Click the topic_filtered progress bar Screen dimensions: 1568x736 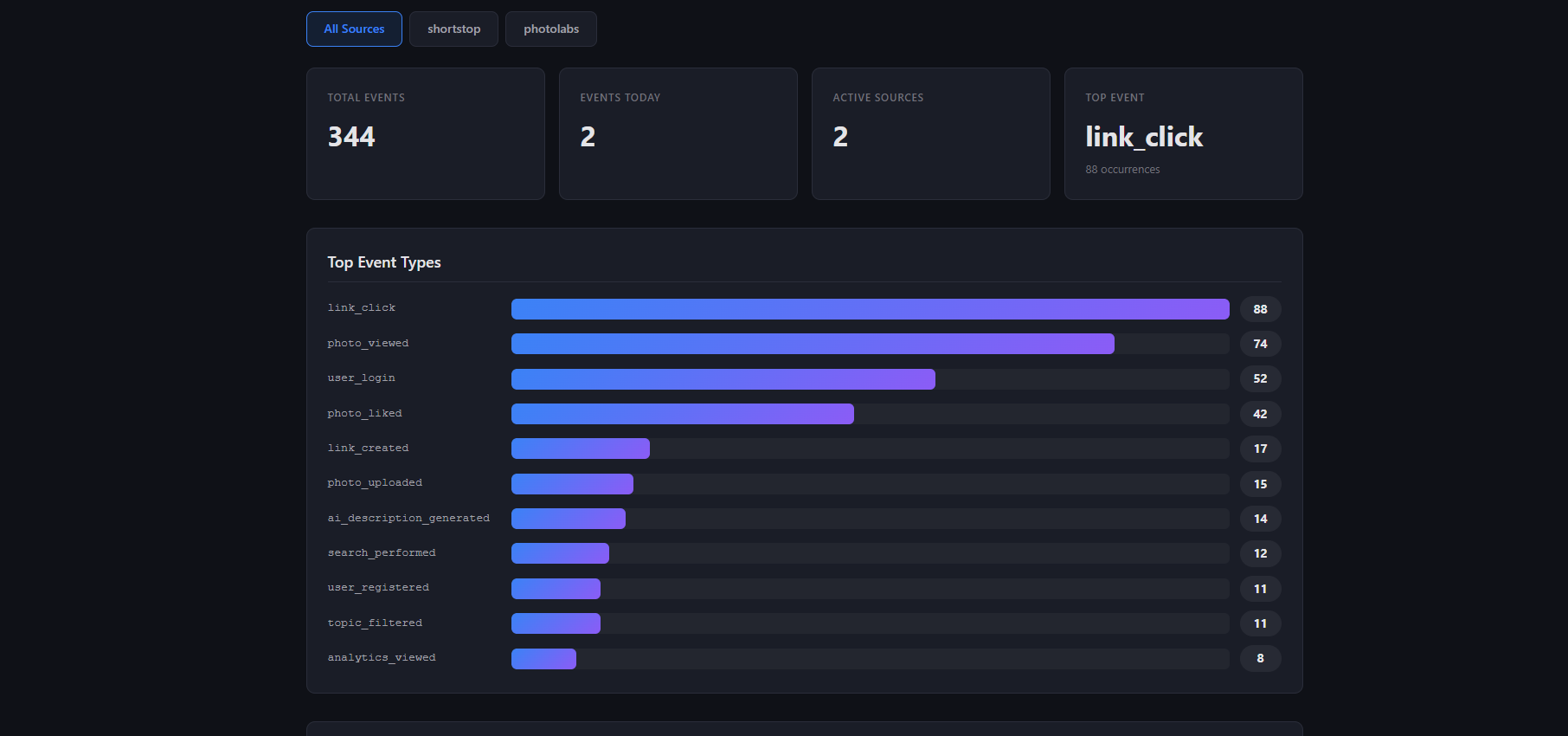pyautogui.click(x=871, y=623)
